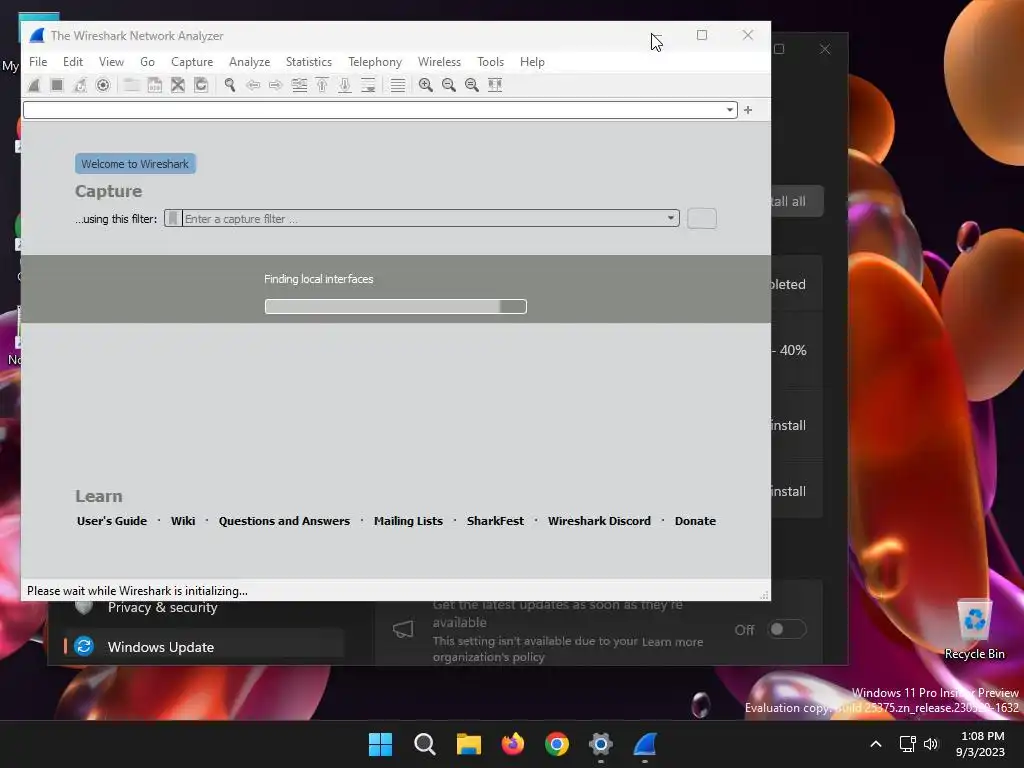This screenshot has width=1024, height=768.
Task: Open the Statistics menu
Action: (x=309, y=62)
